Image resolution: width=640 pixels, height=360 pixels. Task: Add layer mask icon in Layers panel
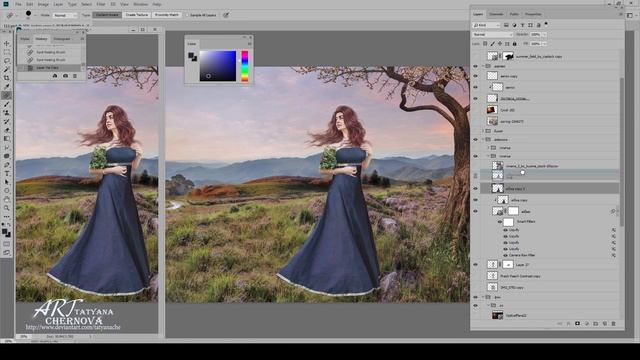pyautogui.click(x=578, y=324)
